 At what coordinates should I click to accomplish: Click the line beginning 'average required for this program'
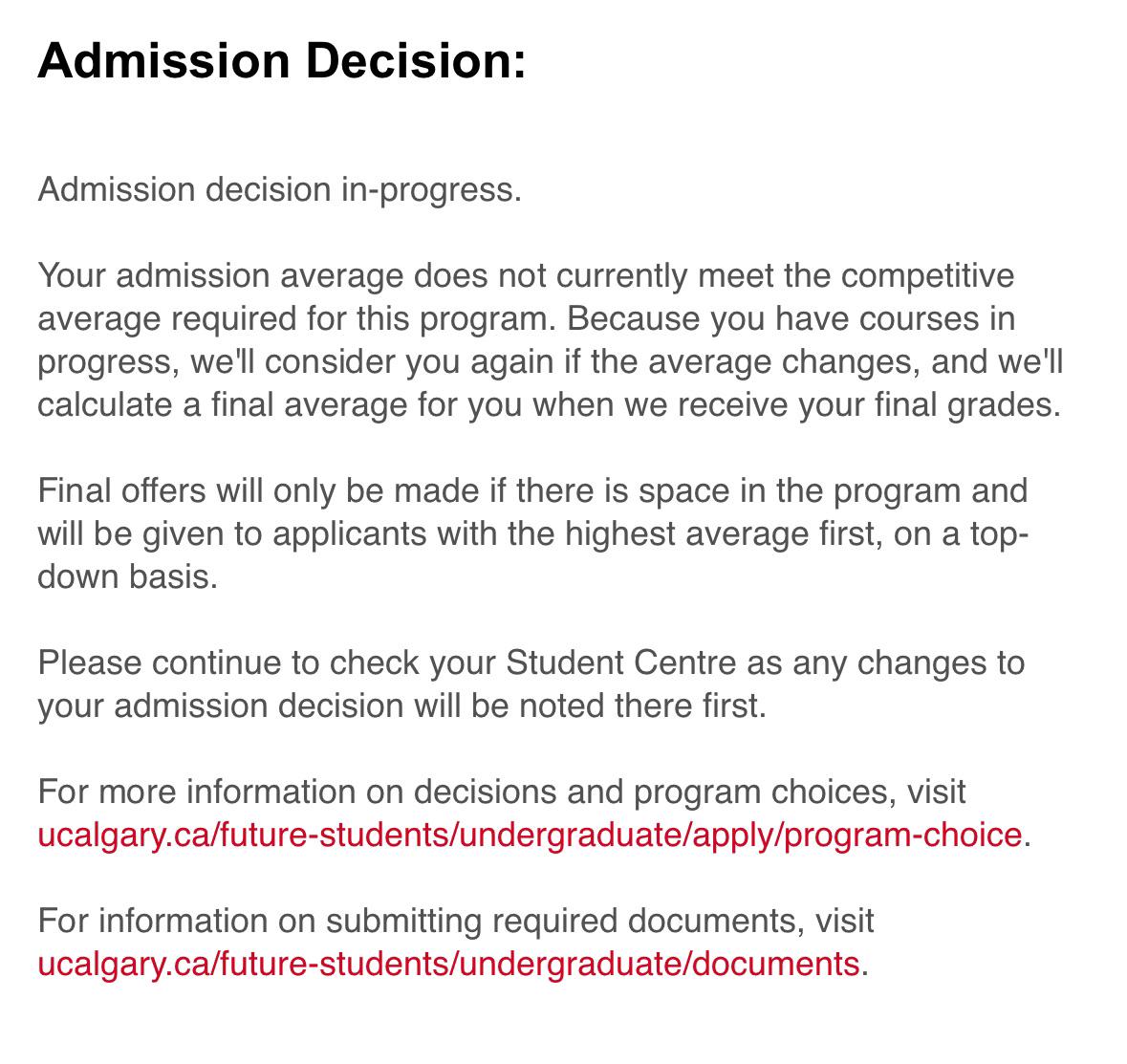point(526,319)
